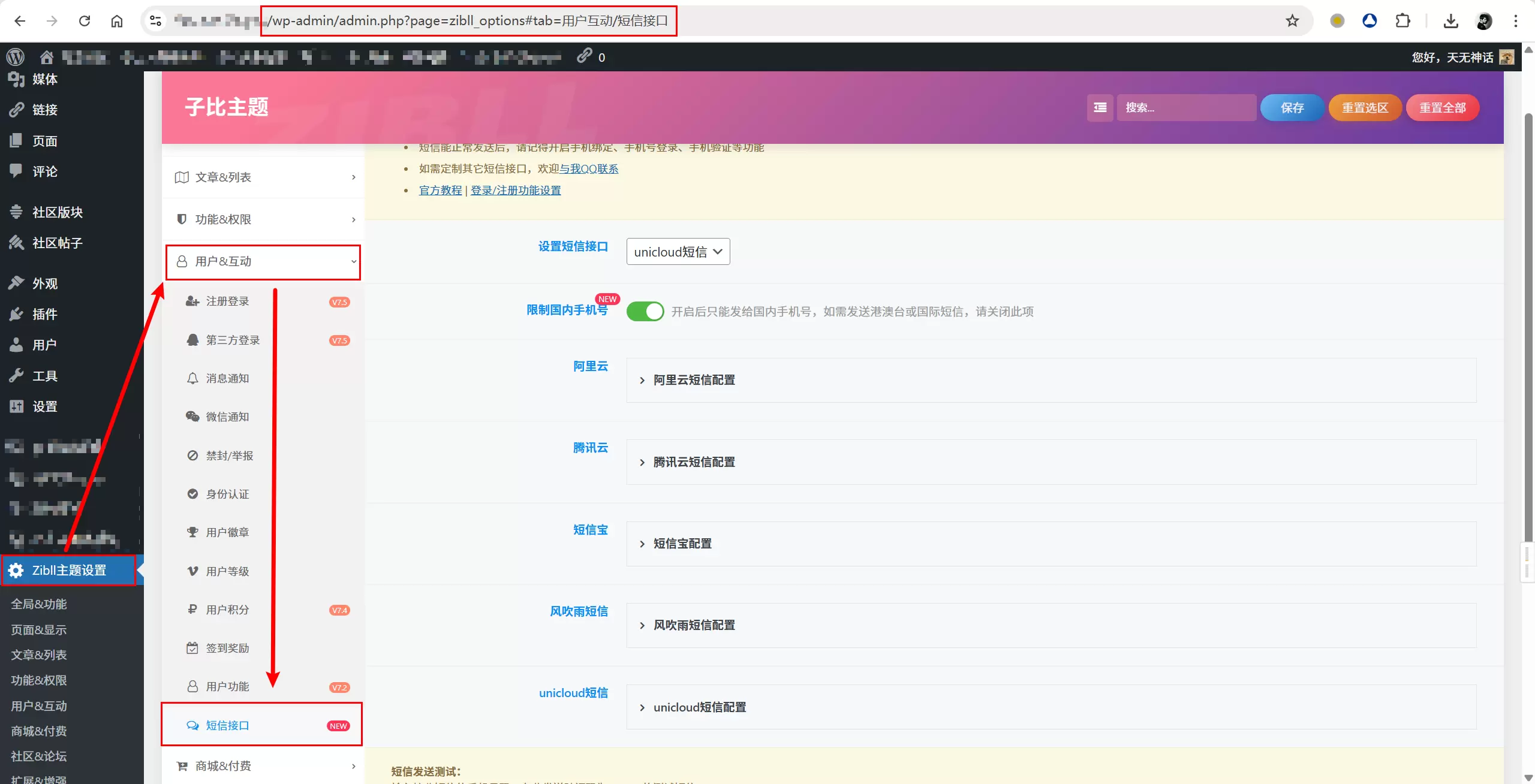Bookmark page with star icon
This screenshot has width=1535, height=784.
[x=1292, y=21]
